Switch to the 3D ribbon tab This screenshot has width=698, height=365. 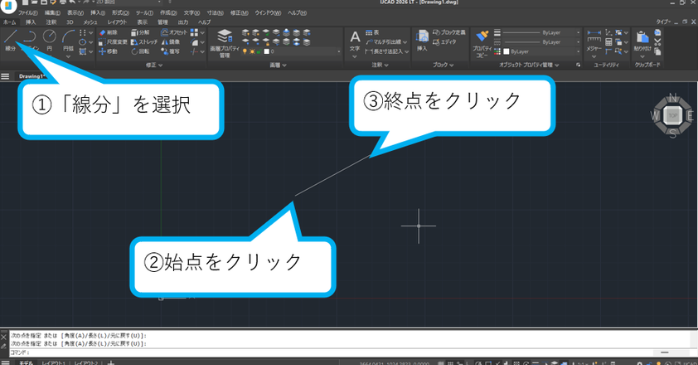69,22
